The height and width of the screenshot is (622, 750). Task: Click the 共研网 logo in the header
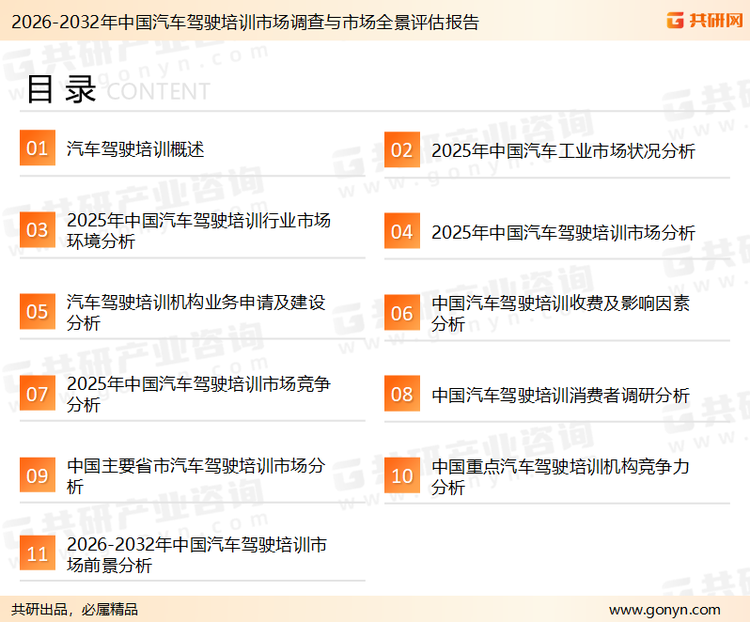705,20
